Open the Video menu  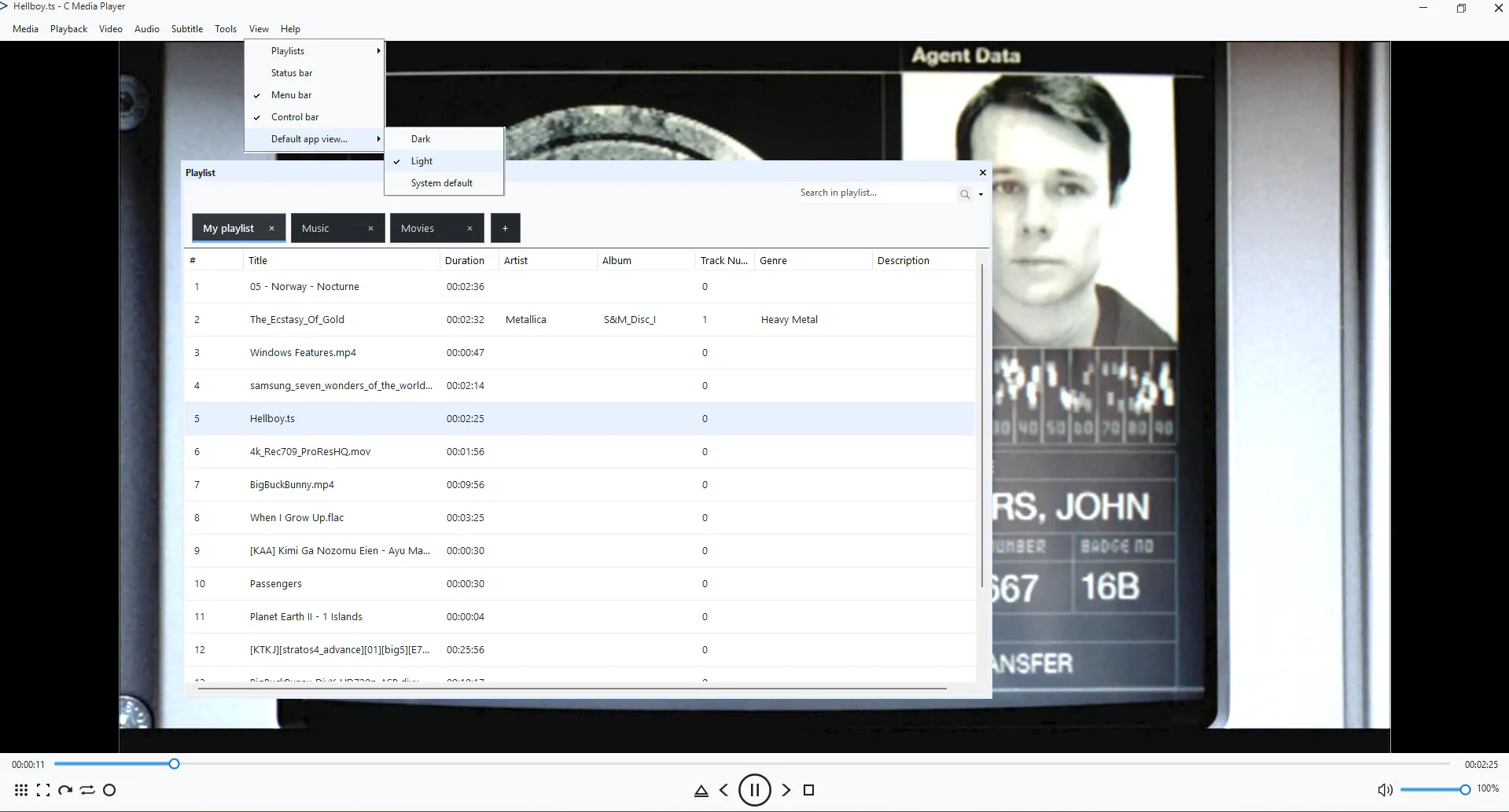pos(111,29)
